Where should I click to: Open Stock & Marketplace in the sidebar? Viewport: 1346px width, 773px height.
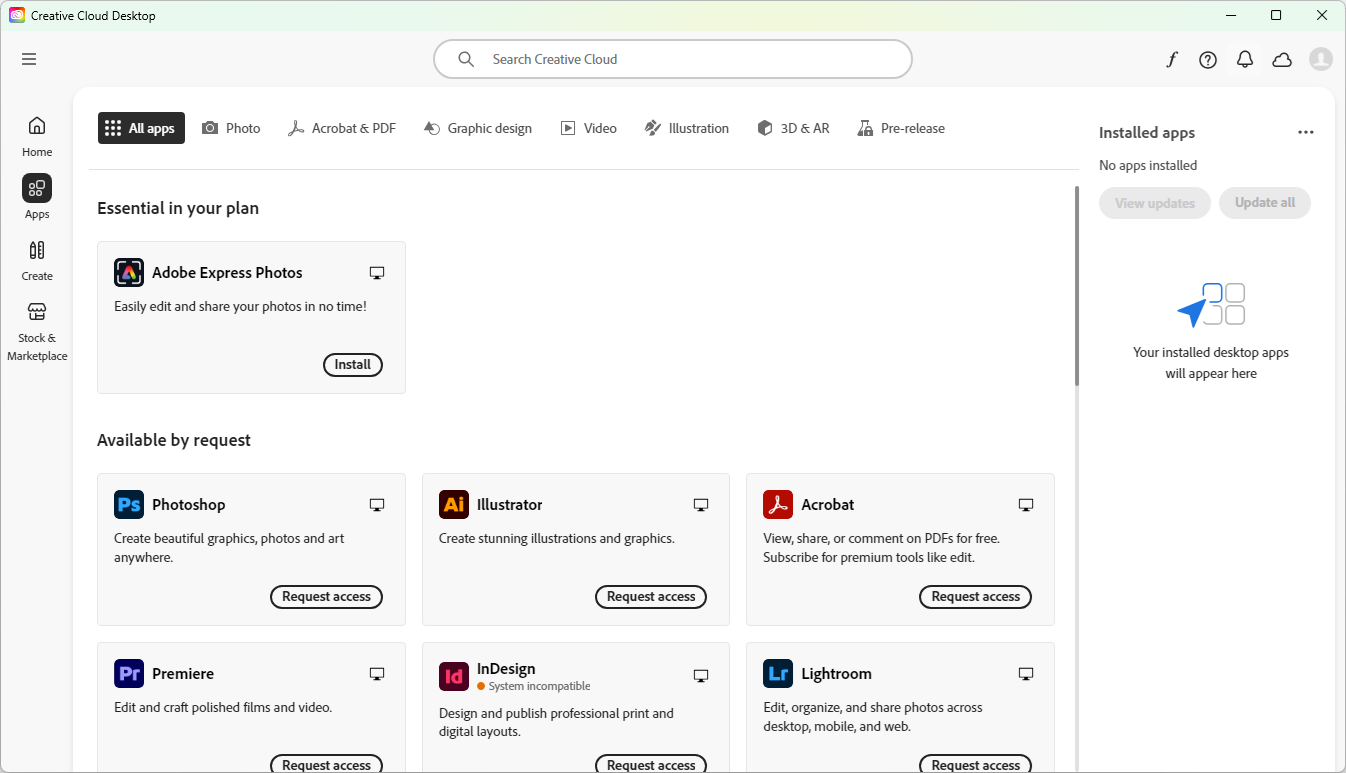36,330
